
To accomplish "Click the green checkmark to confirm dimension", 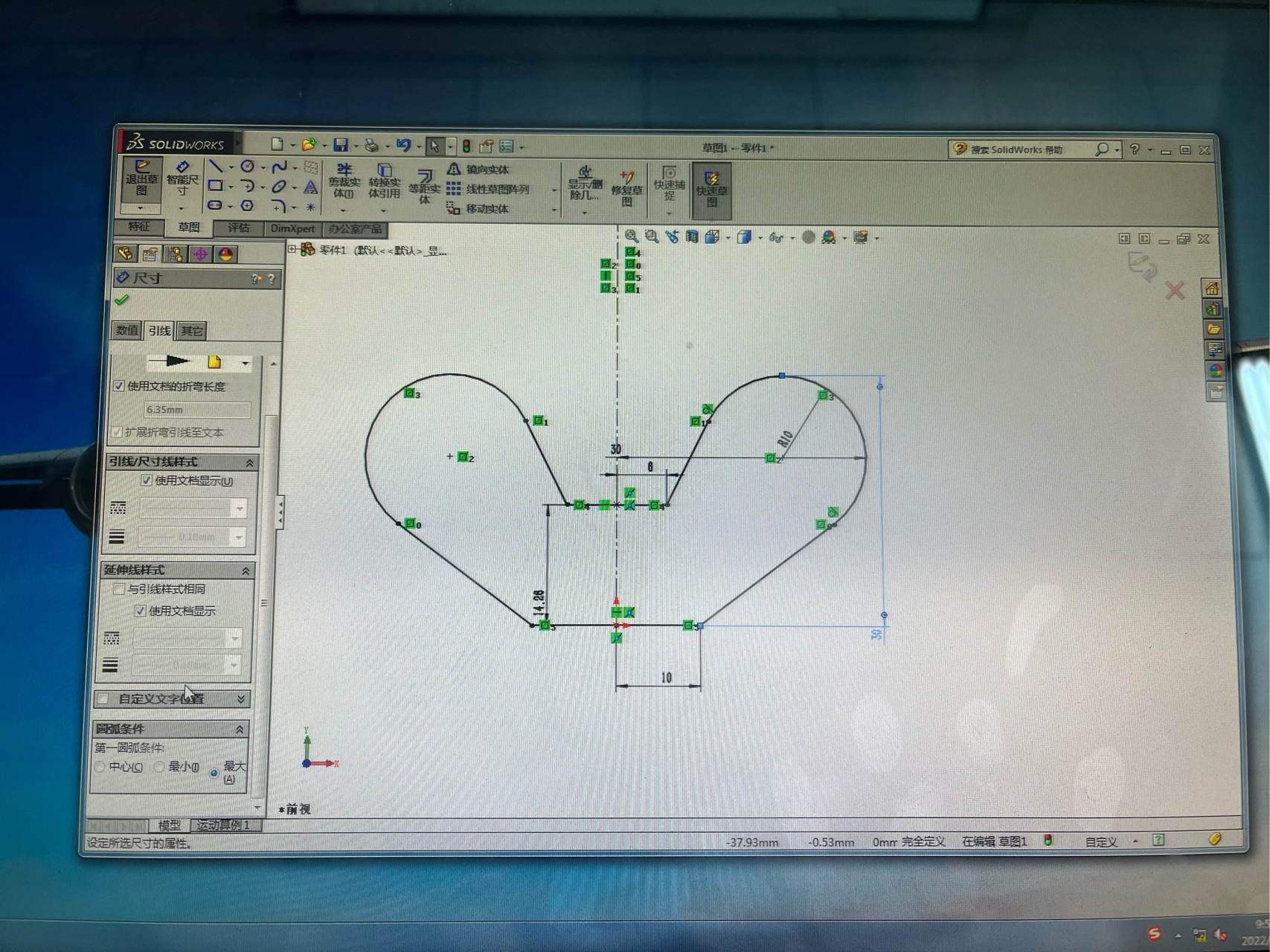I will click(x=122, y=300).
